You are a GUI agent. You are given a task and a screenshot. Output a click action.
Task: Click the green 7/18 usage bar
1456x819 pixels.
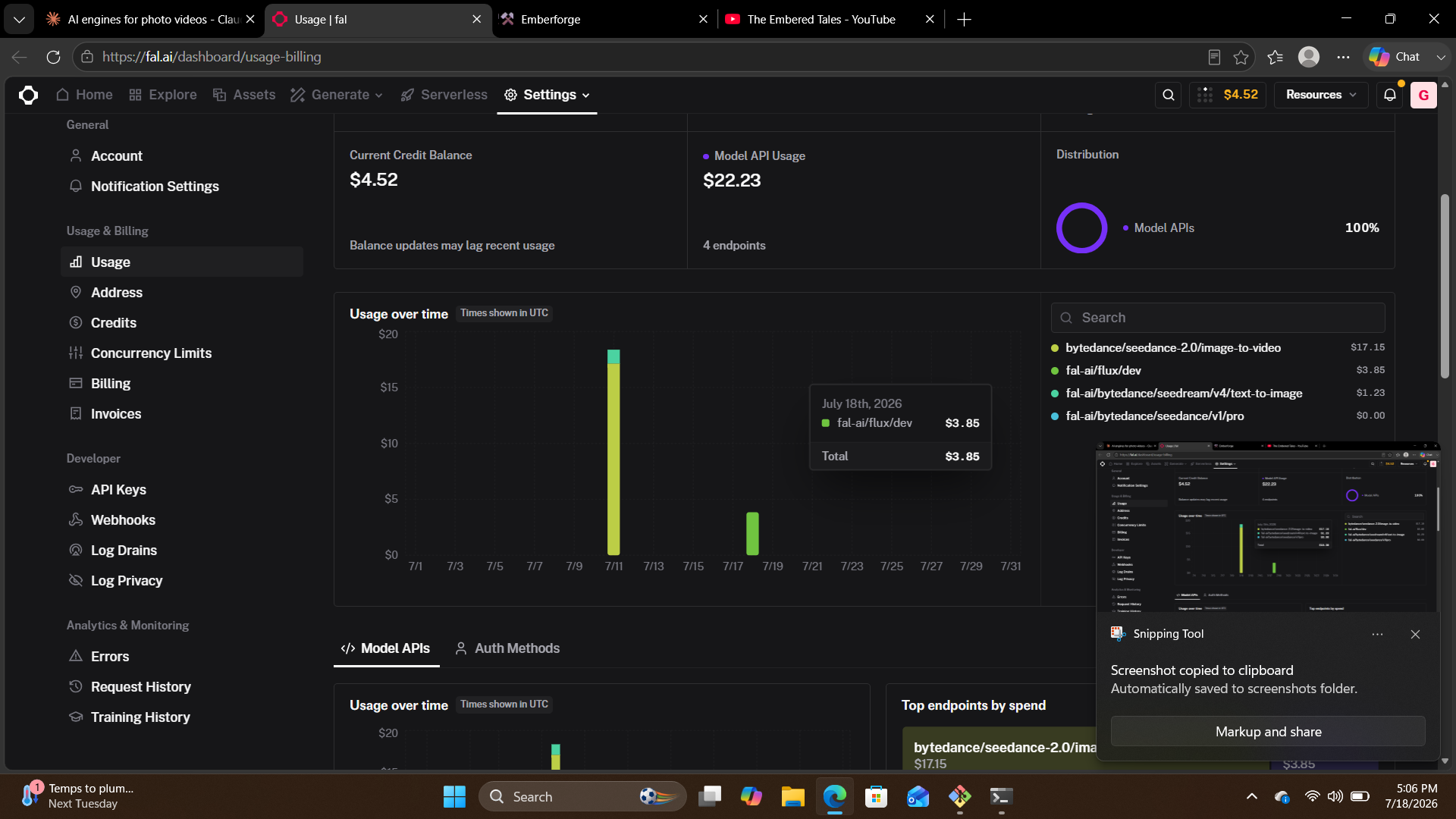752,534
